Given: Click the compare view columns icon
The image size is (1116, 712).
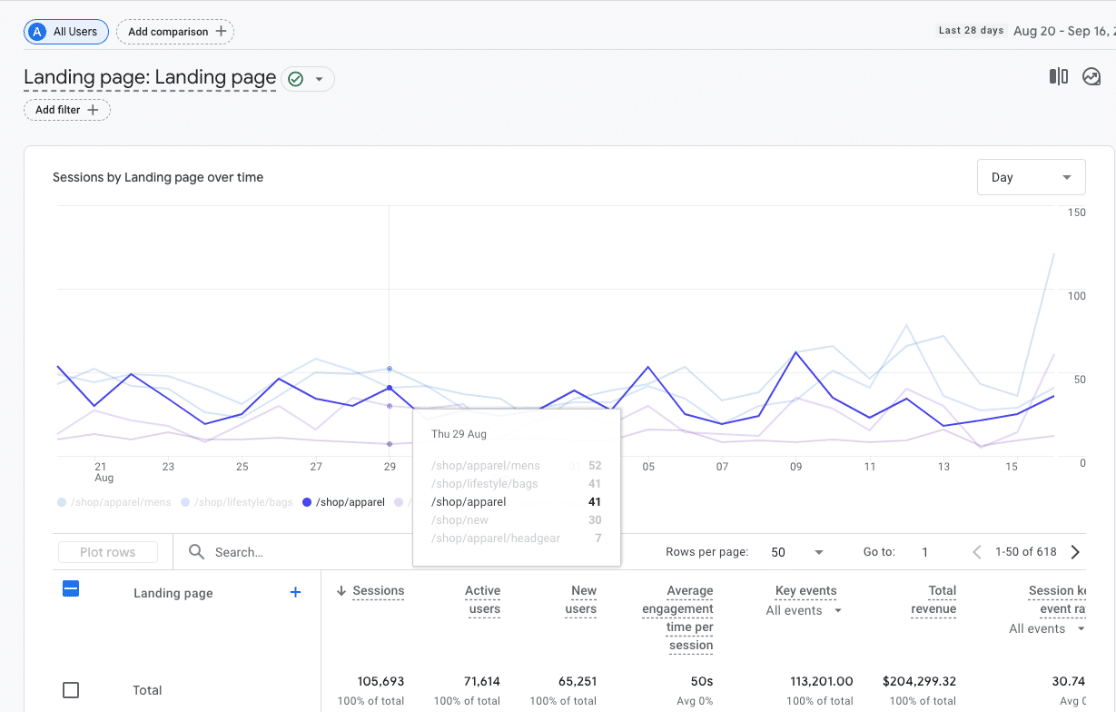Looking at the screenshot, I should point(1058,77).
